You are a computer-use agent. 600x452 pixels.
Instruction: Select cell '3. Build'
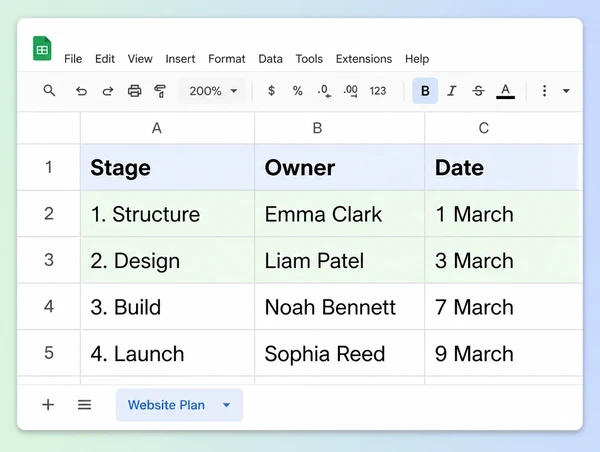168,307
